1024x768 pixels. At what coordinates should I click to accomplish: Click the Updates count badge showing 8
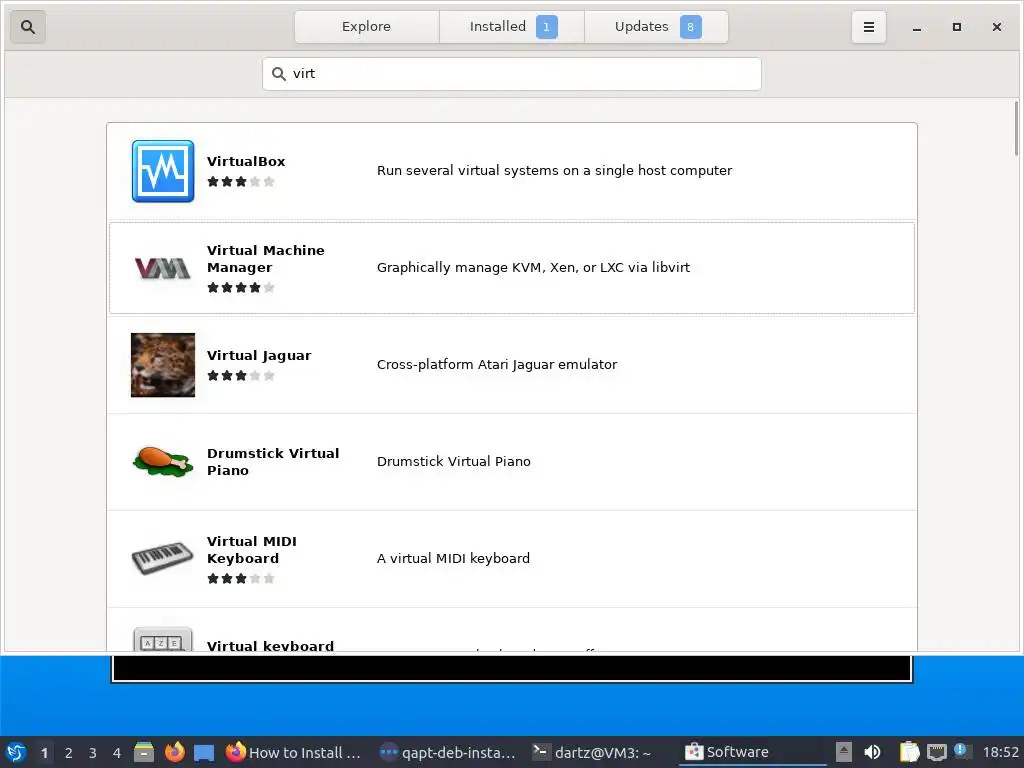pyautogui.click(x=690, y=27)
